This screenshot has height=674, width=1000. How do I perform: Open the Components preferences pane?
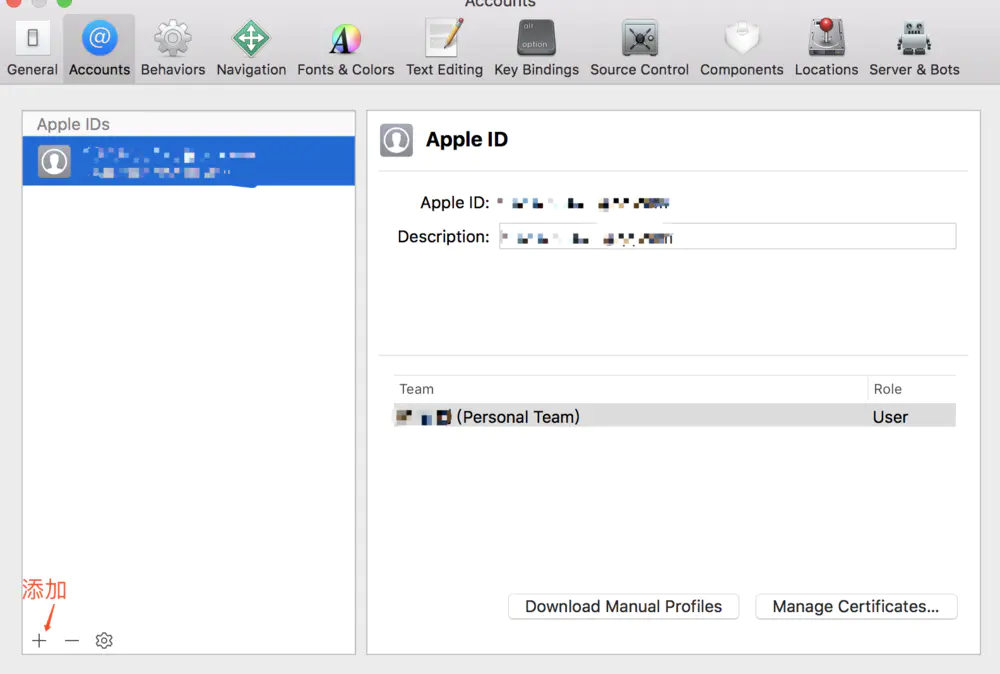(x=741, y=49)
